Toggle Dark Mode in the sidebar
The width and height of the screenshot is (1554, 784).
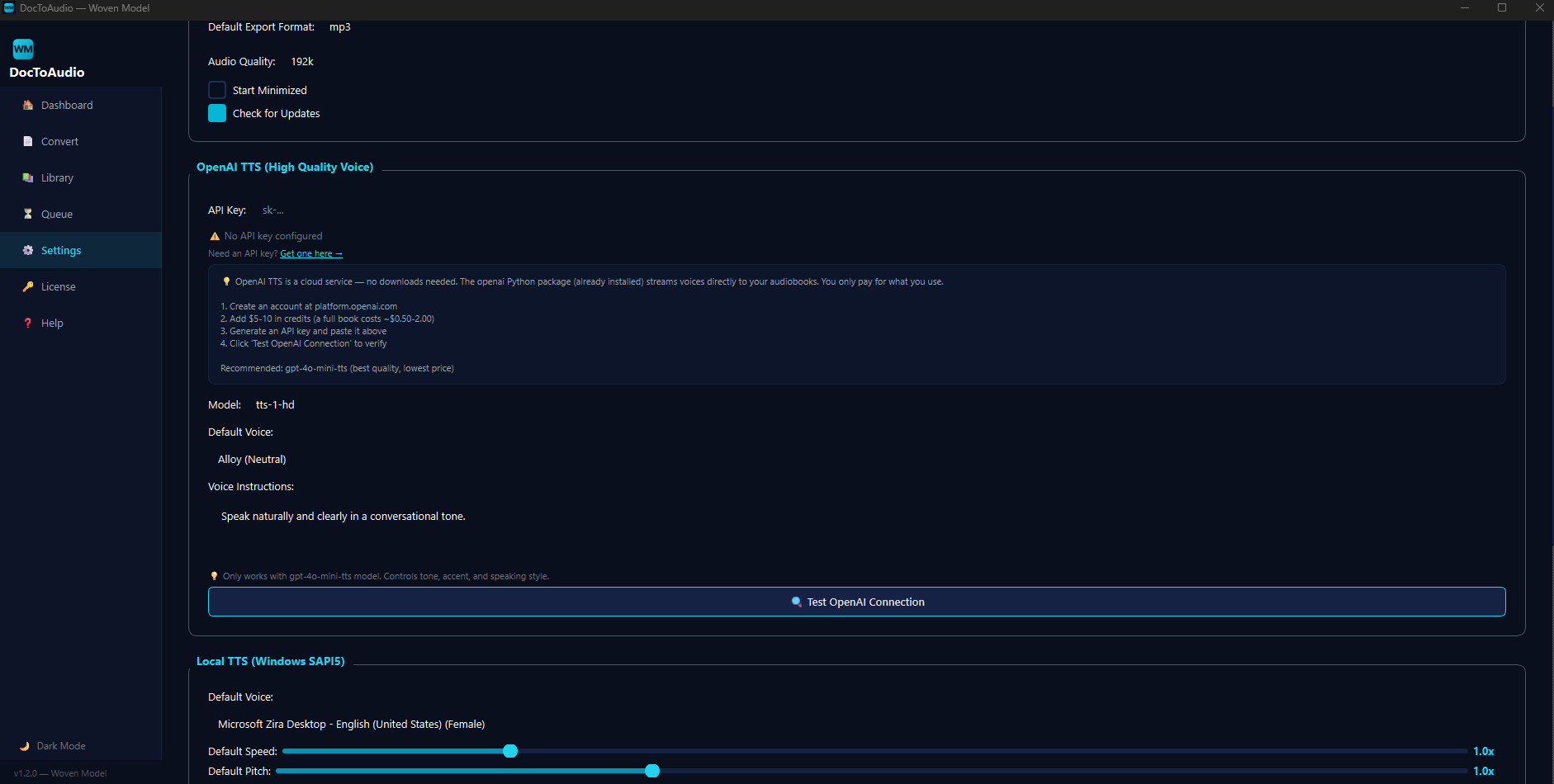point(53,746)
